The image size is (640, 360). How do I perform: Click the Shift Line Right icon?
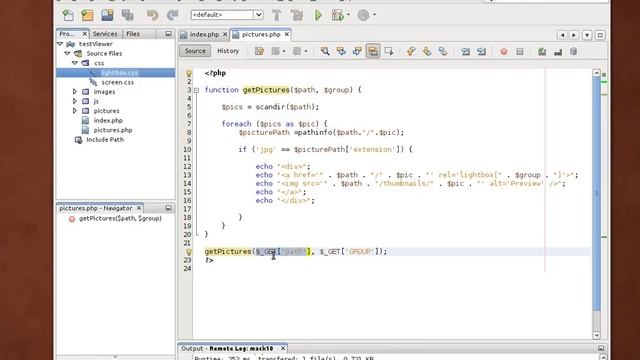[481, 51]
